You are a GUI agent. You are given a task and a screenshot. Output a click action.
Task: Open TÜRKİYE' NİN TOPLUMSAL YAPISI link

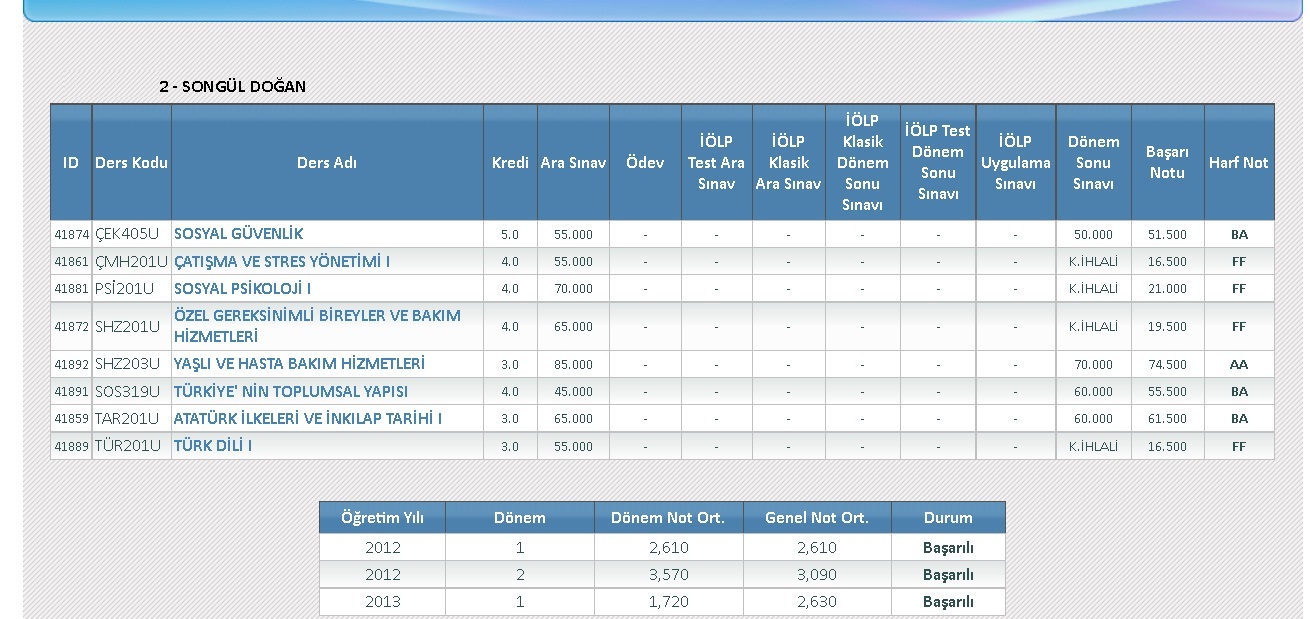[x=291, y=391]
